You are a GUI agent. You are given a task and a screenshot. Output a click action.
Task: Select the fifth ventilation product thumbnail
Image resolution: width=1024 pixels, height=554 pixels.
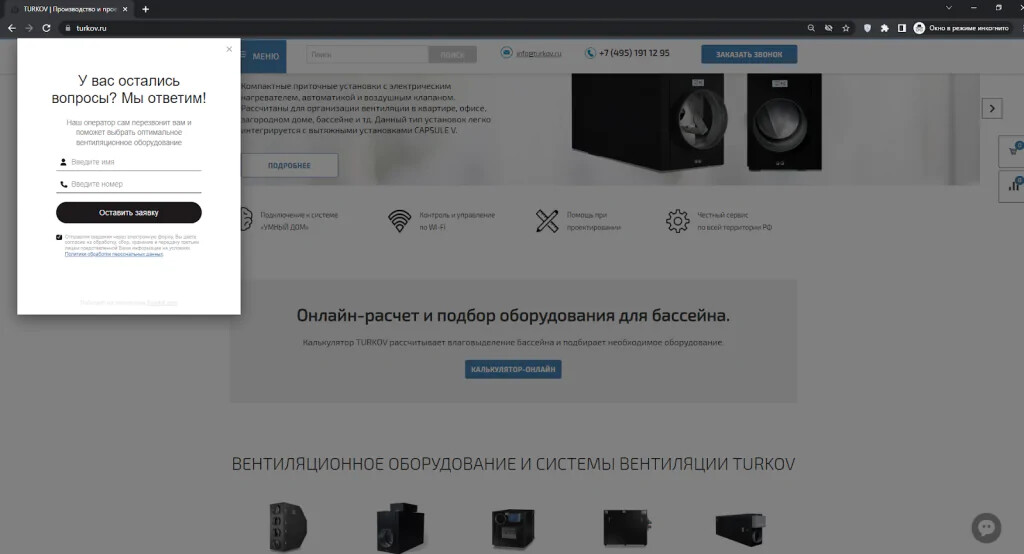(x=740, y=529)
